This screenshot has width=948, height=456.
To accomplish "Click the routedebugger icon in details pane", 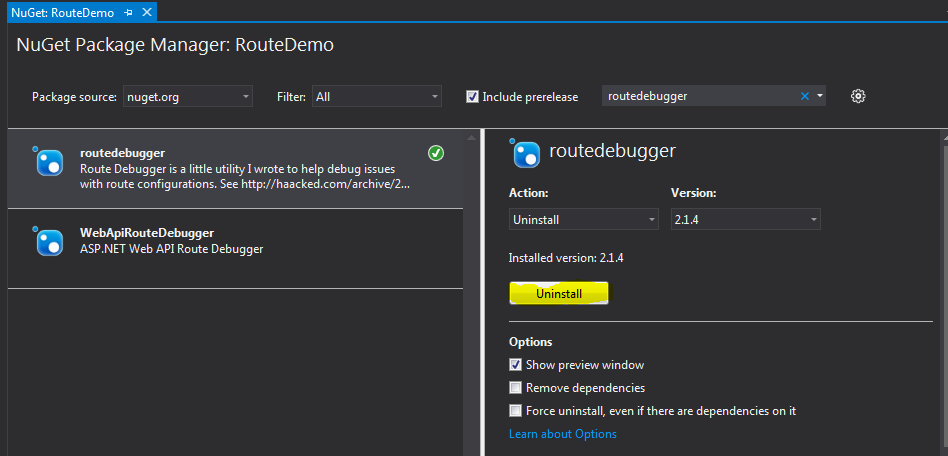I will (525, 153).
